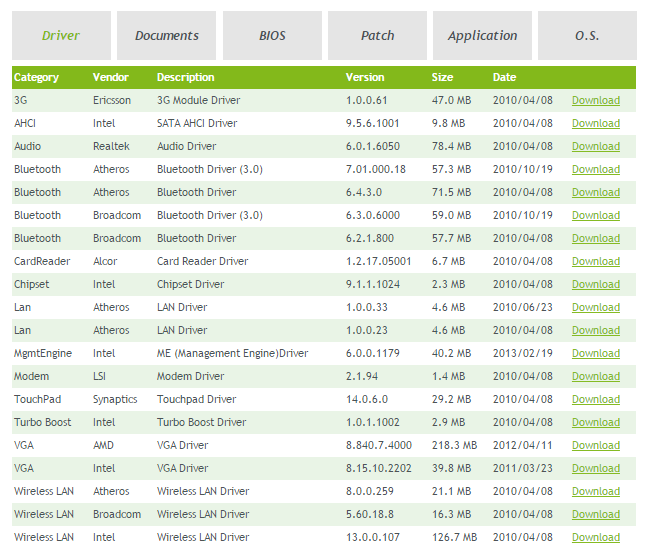Click the 'Modem Driver' description
Image resolution: width=647 pixels, height=560 pixels.
[190, 376]
